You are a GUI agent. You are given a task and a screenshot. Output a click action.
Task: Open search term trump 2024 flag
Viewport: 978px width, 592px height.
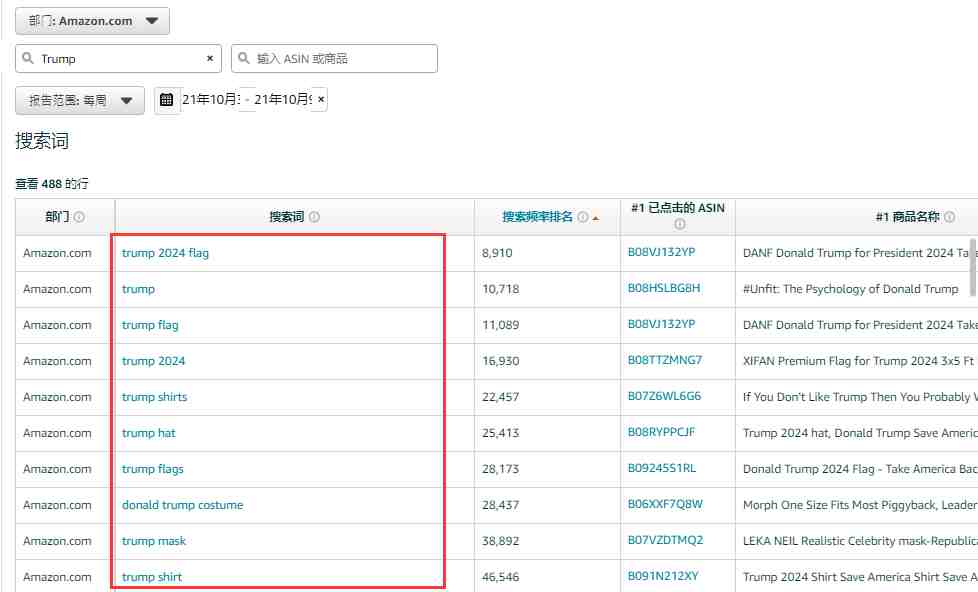click(165, 253)
